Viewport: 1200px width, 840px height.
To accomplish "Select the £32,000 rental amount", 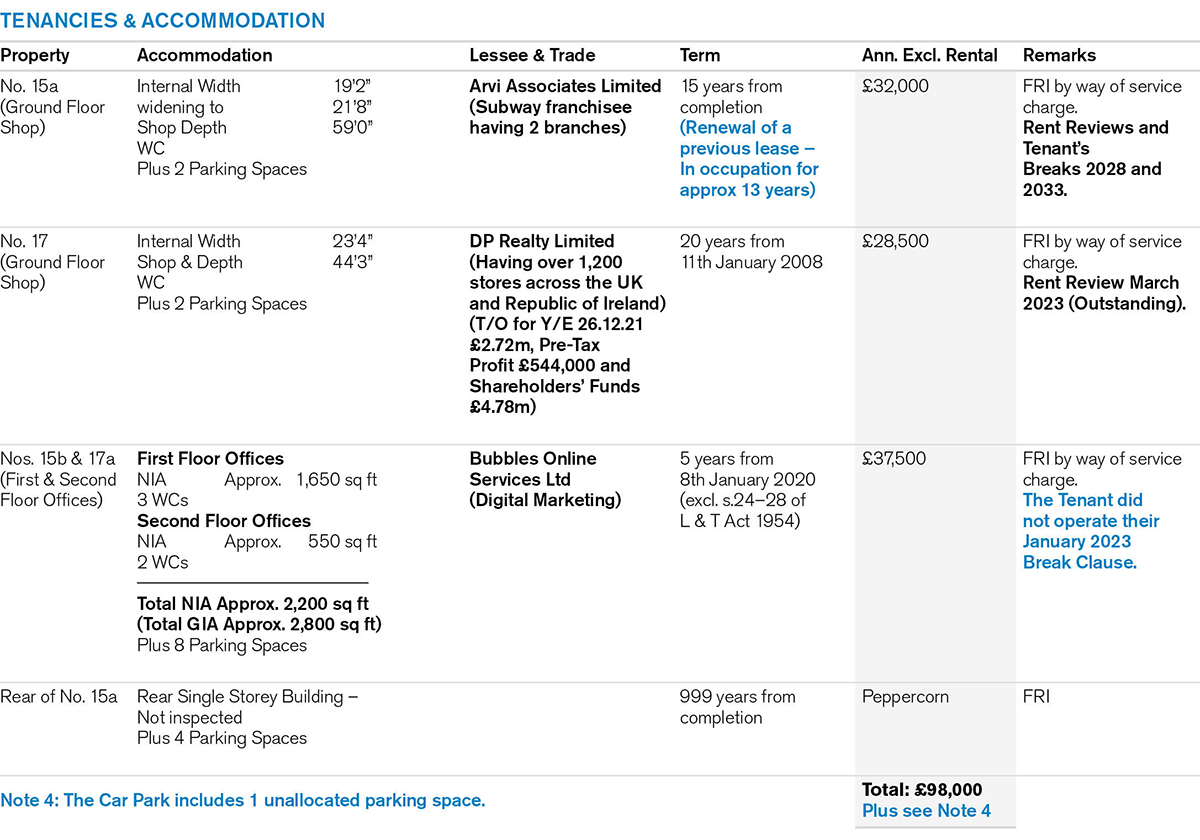I will point(895,87).
